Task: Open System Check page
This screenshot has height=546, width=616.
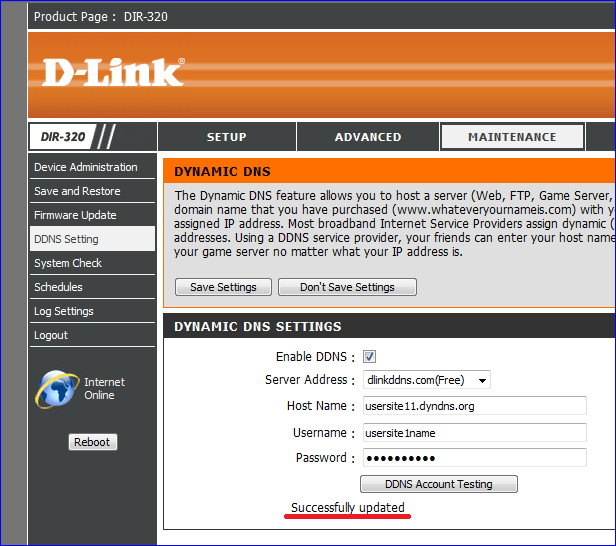Action: click(x=92, y=263)
